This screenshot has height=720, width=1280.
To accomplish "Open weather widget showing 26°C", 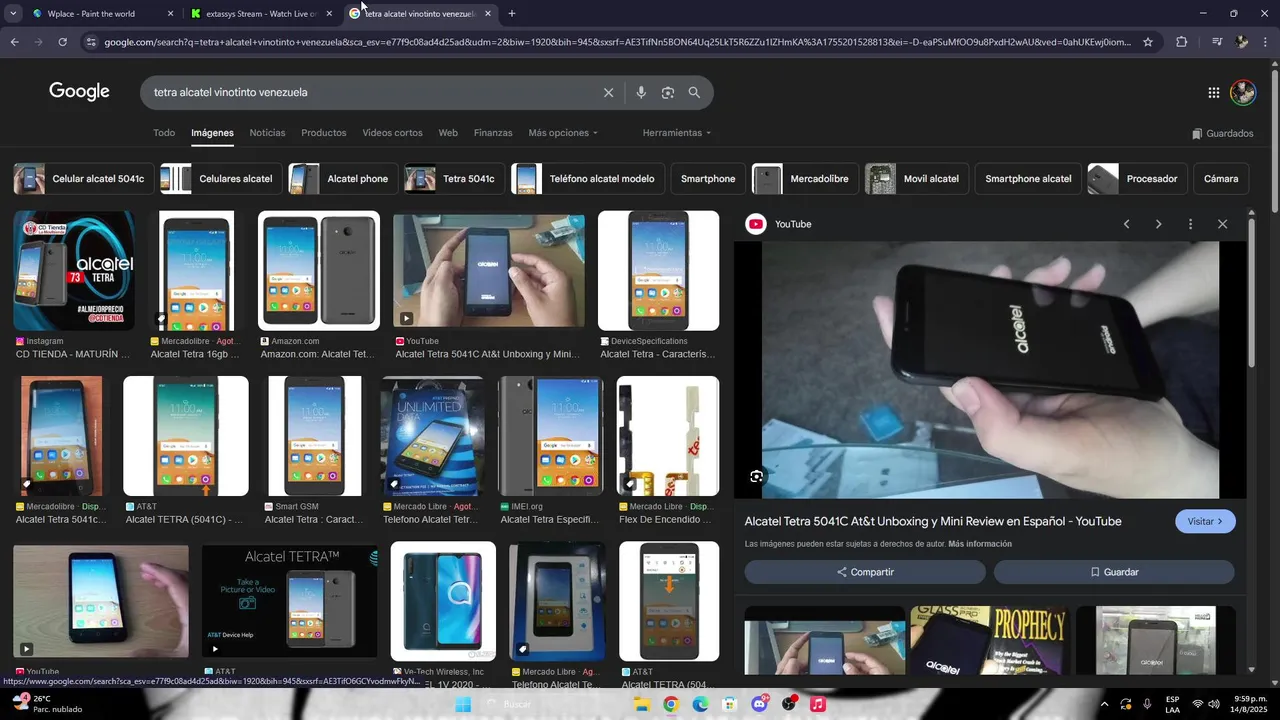I will coord(48,704).
